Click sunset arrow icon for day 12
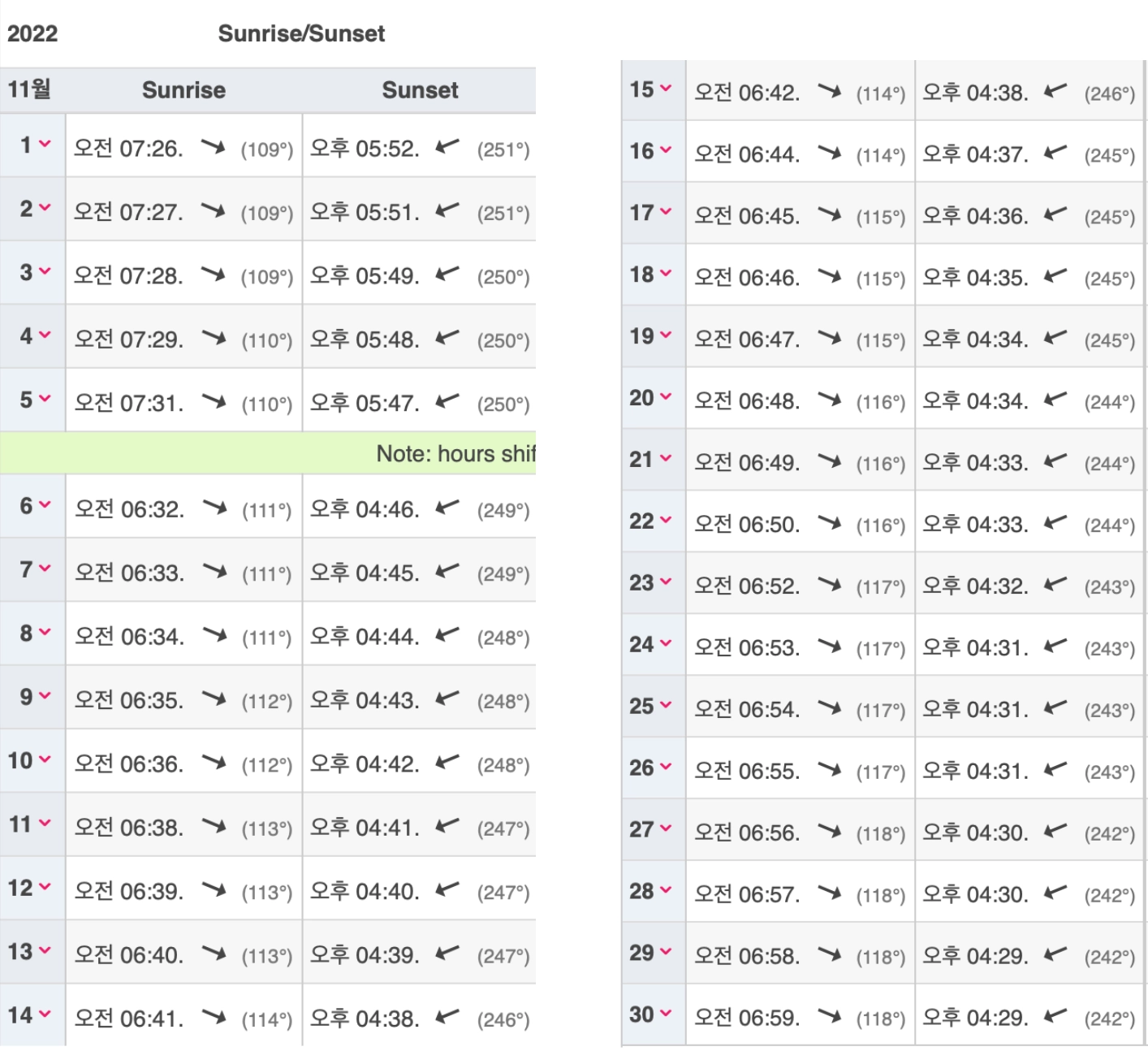 point(447,889)
